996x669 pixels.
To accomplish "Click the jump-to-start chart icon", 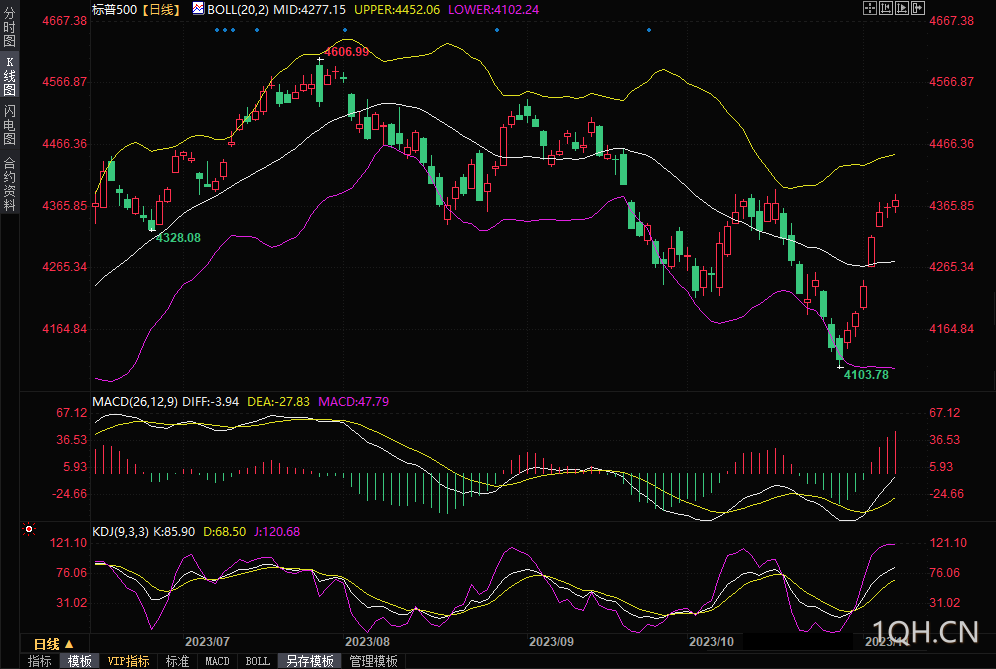I will pos(885,8).
